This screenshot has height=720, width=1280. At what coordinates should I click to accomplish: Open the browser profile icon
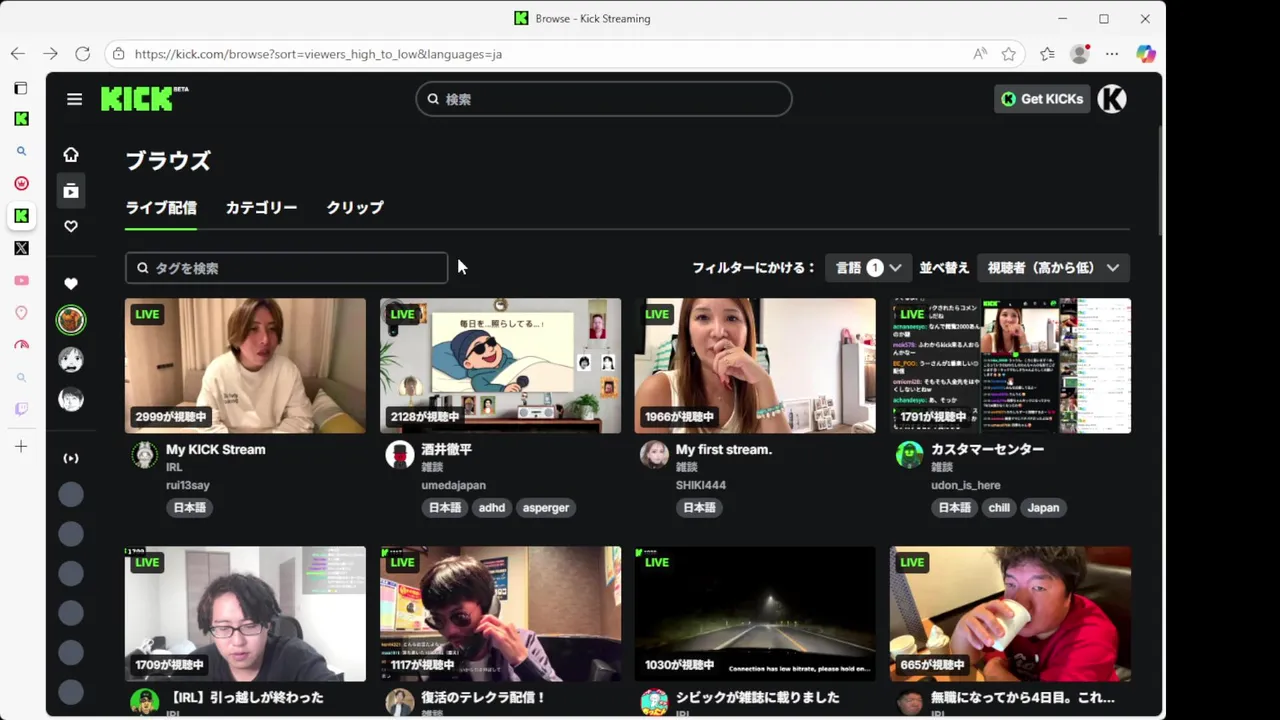coord(1079,54)
